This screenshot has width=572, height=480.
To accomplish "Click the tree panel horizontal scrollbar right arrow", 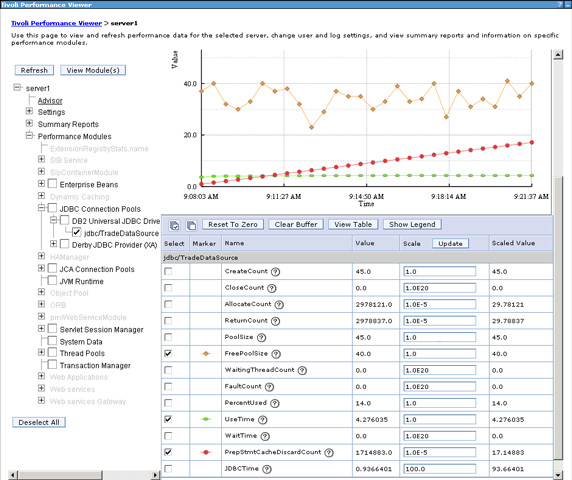I will [156, 475].
